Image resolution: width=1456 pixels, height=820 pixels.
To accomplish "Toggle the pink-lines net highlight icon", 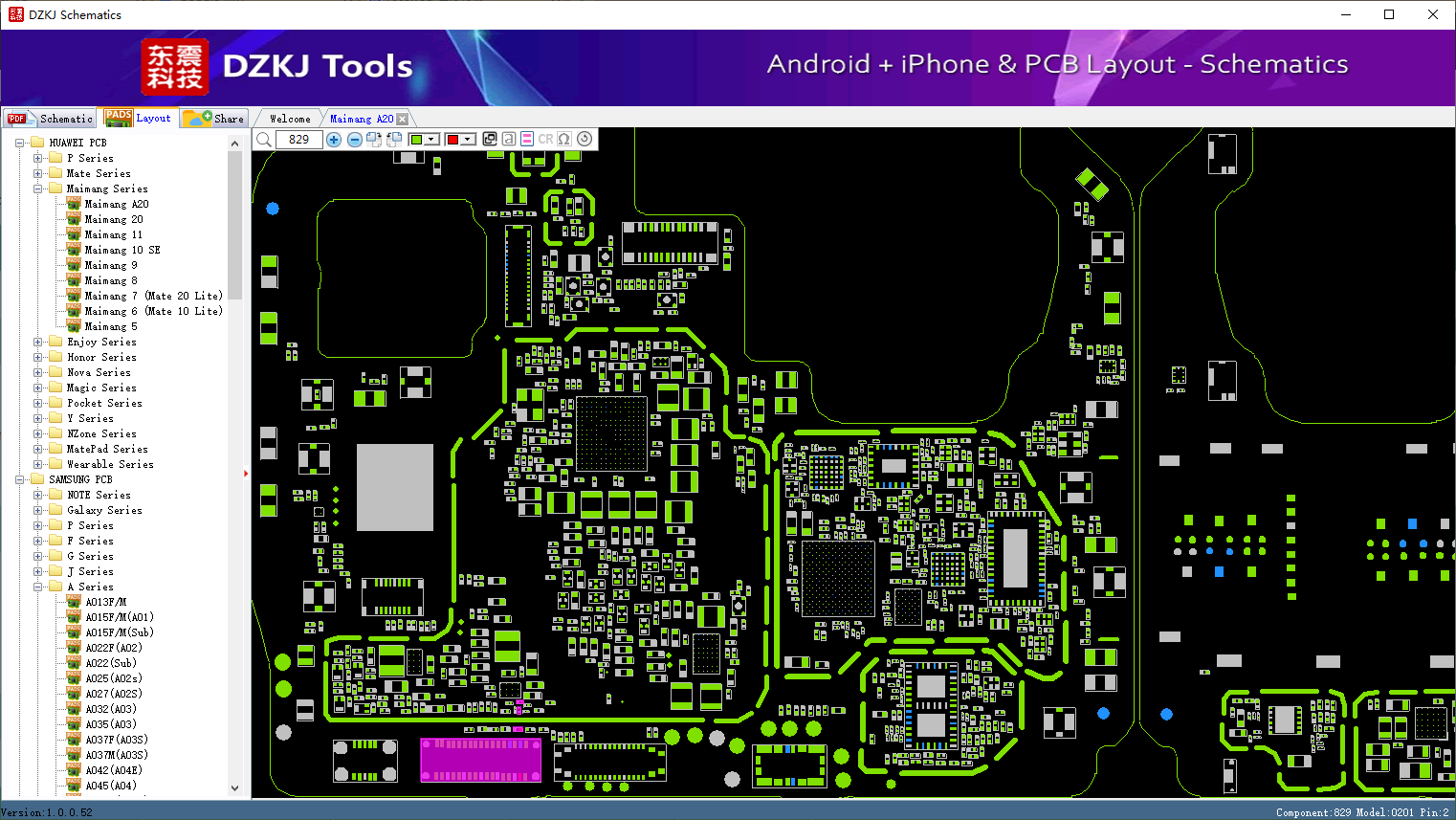I will click(527, 139).
